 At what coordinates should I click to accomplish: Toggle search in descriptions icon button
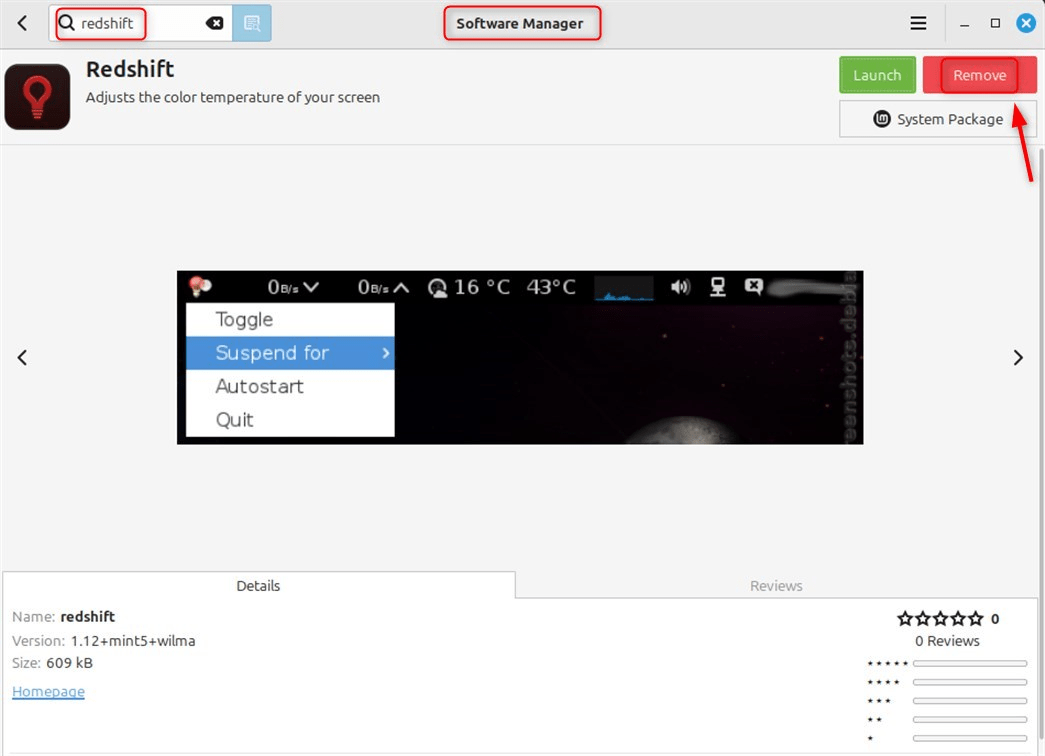point(252,23)
